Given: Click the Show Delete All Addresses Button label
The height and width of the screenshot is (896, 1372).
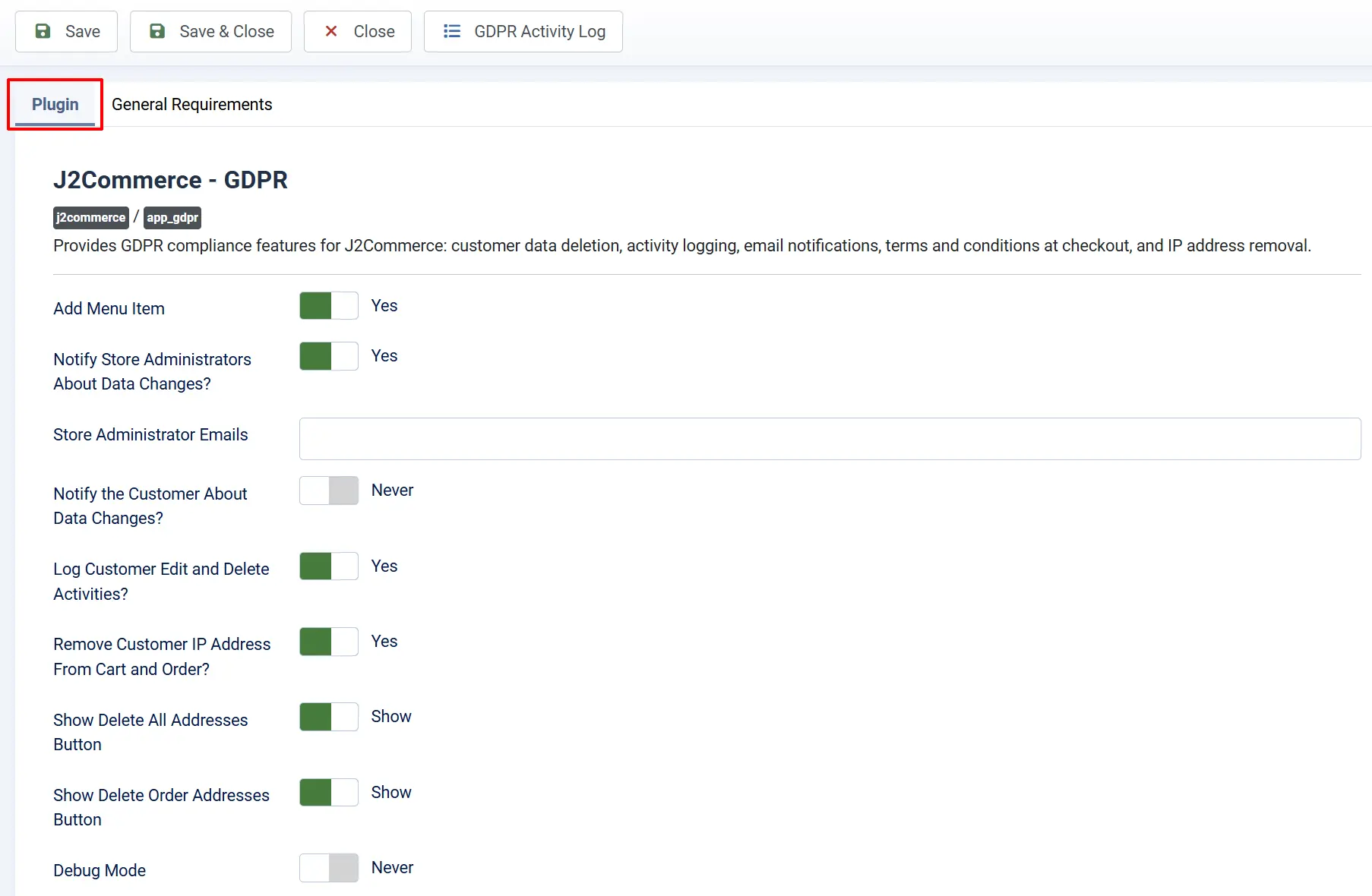Looking at the screenshot, I should click(150, 732).
